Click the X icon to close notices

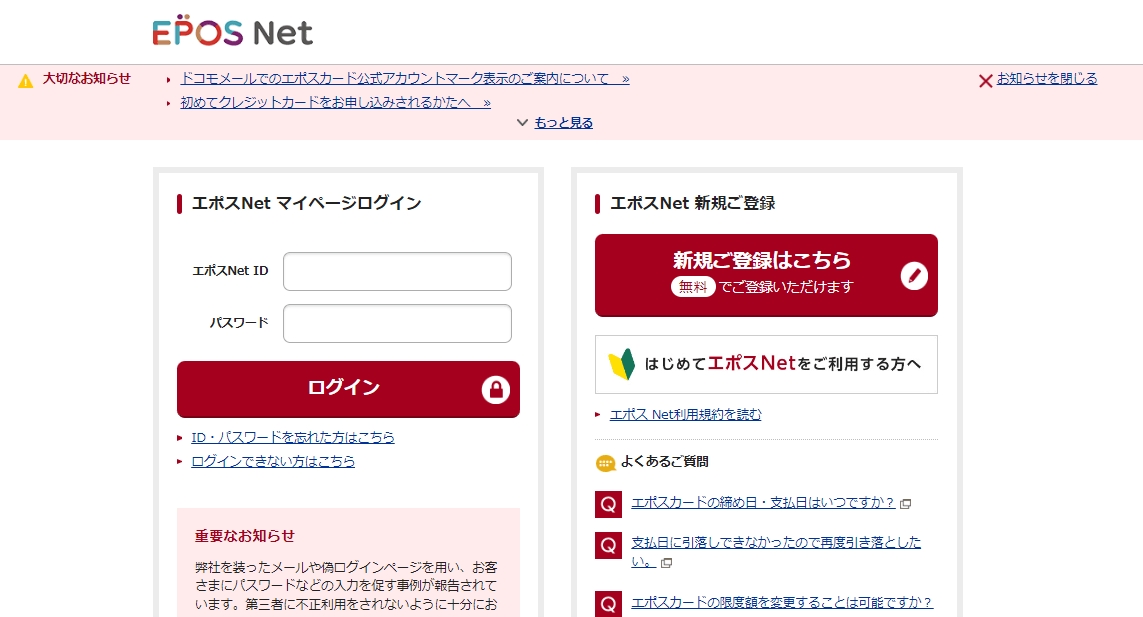[985, 80]
